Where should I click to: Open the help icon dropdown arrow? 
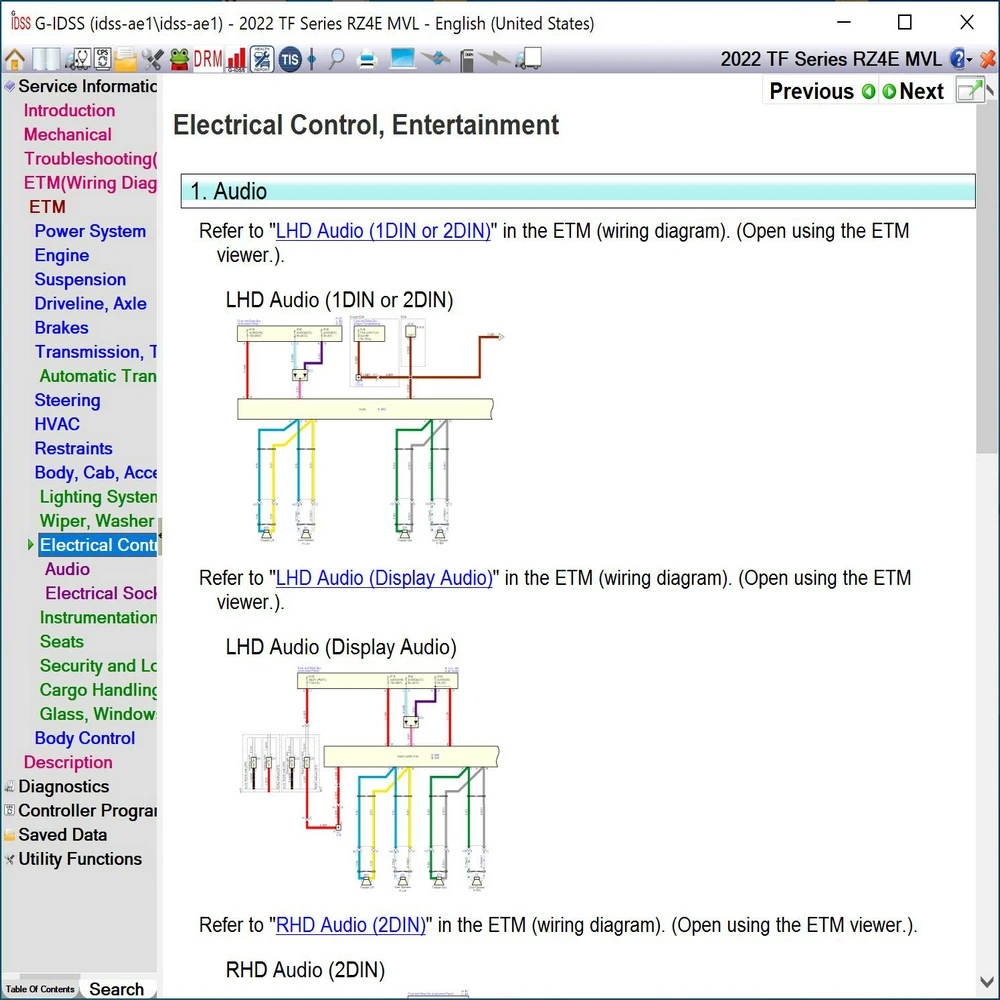tap(969, 60)
